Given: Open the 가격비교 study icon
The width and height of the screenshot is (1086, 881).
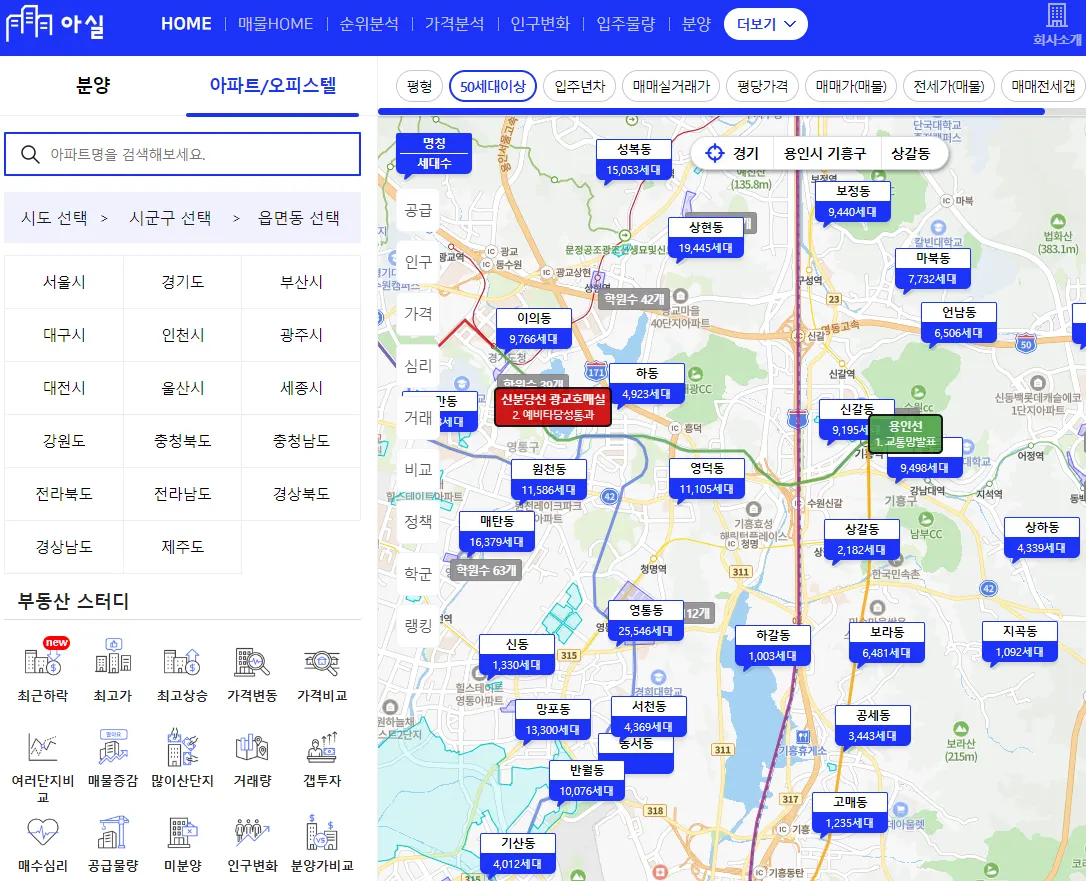Looking at the screenshot, I should coord(322,661).
